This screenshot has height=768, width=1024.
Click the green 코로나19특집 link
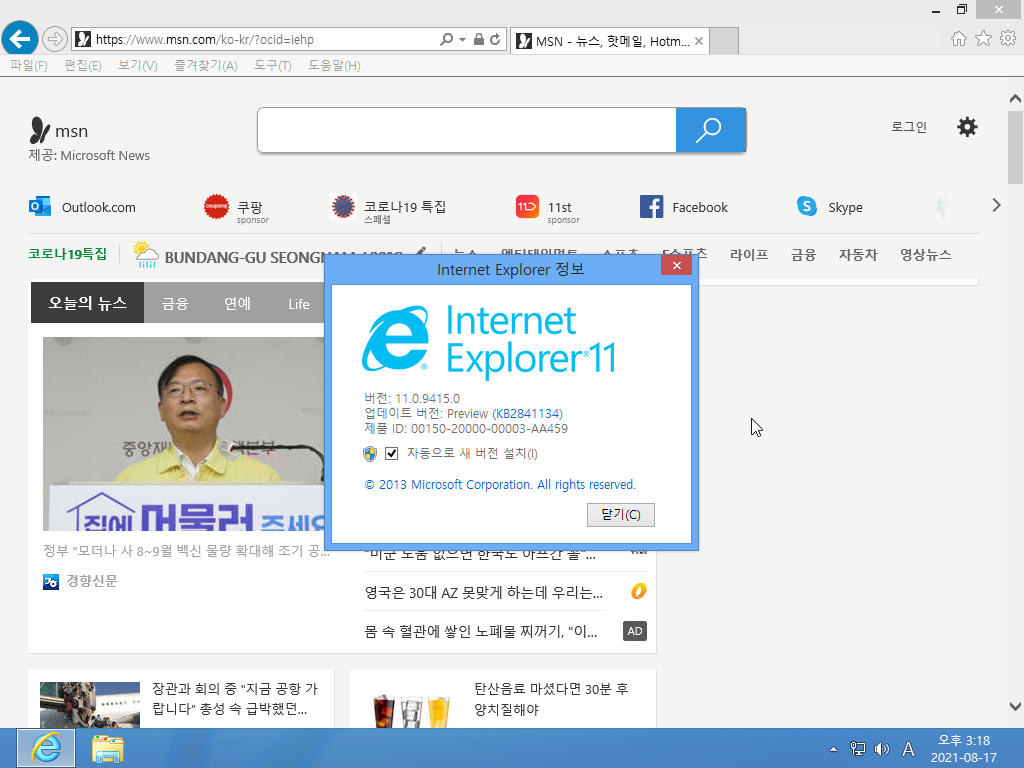point(67,254)
